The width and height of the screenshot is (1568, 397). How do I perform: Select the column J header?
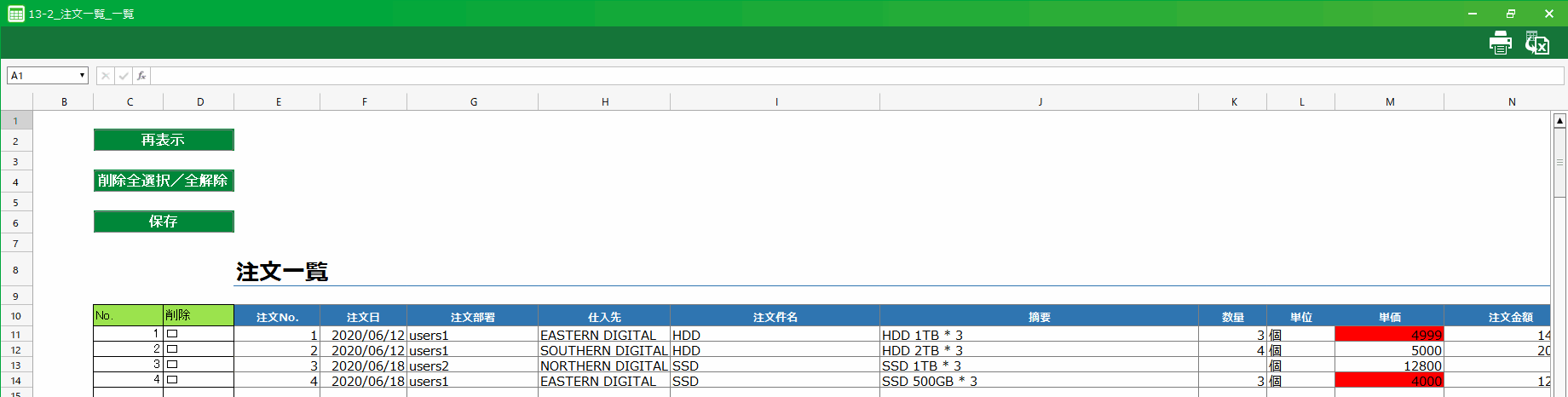tap(1039, 102)
